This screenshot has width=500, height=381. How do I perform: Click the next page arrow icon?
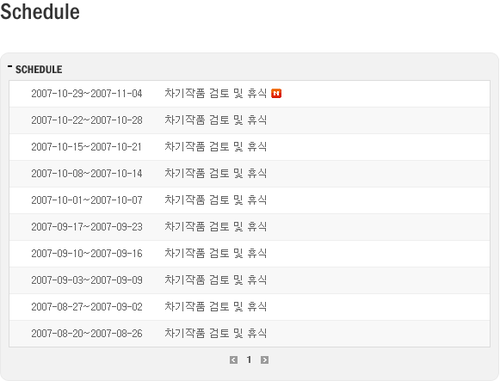(264, 360)
